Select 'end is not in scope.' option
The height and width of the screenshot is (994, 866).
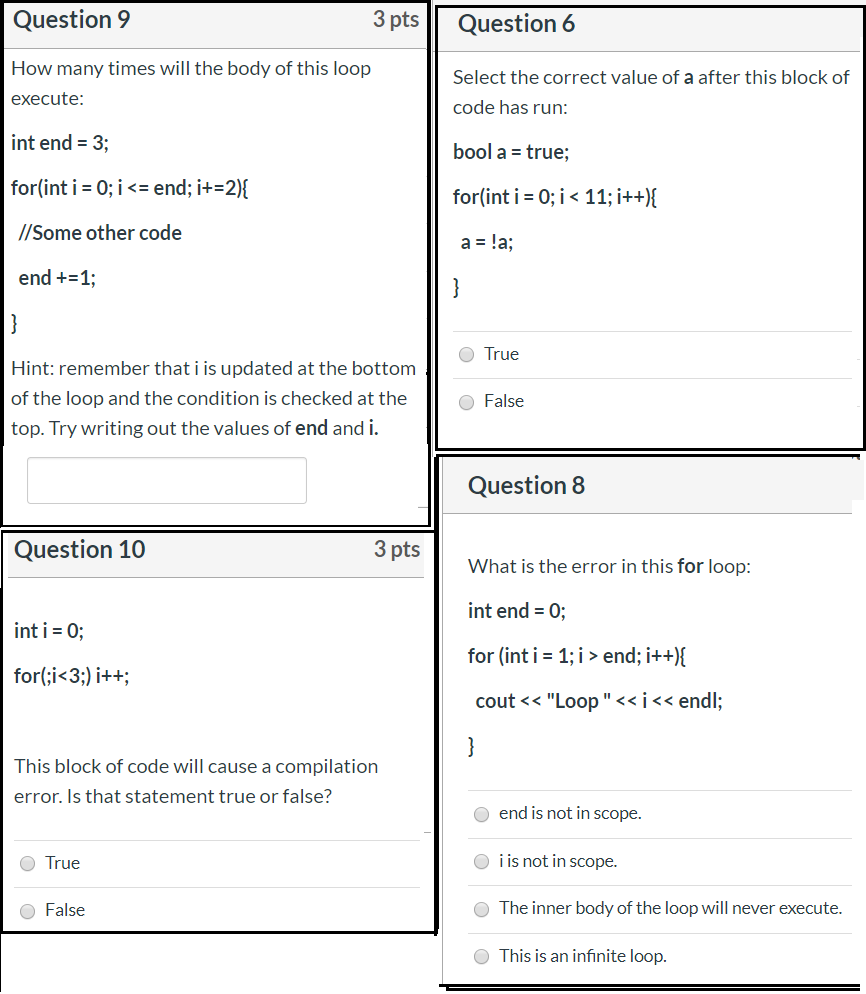(481, 814)
